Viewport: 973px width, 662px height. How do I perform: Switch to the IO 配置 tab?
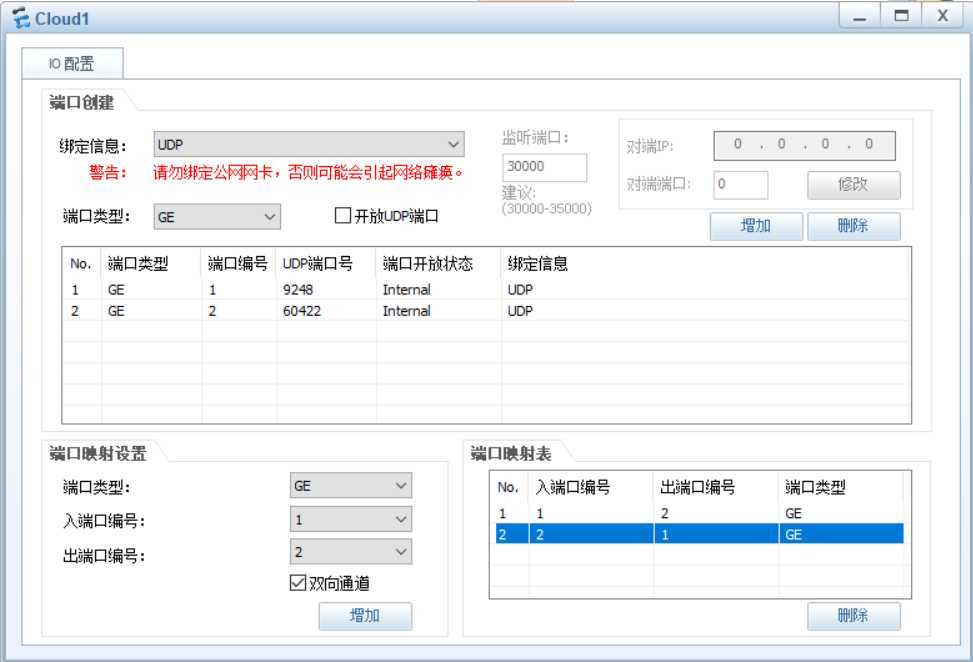[74, 62]
